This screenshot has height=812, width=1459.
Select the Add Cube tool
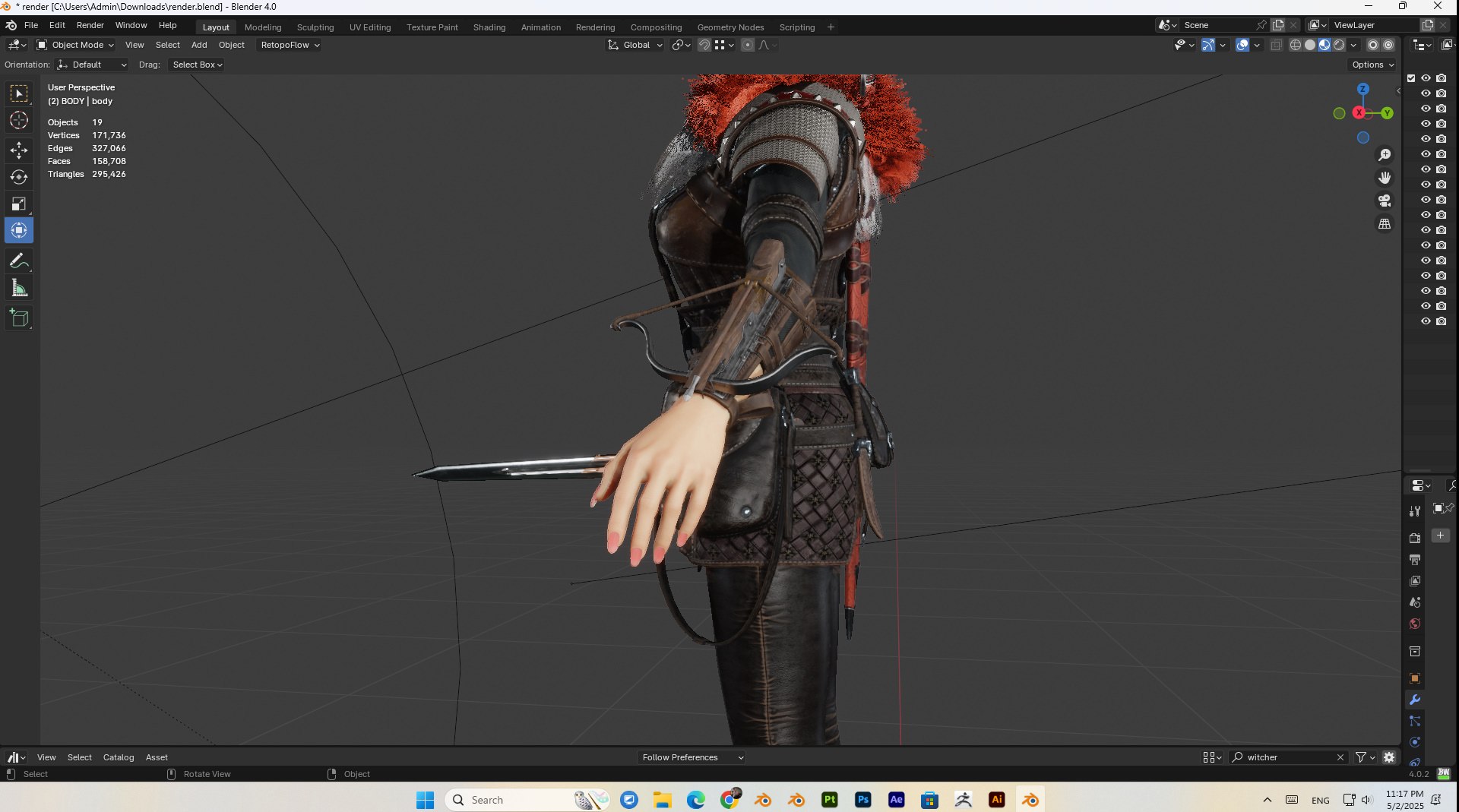tap(19, 318)
